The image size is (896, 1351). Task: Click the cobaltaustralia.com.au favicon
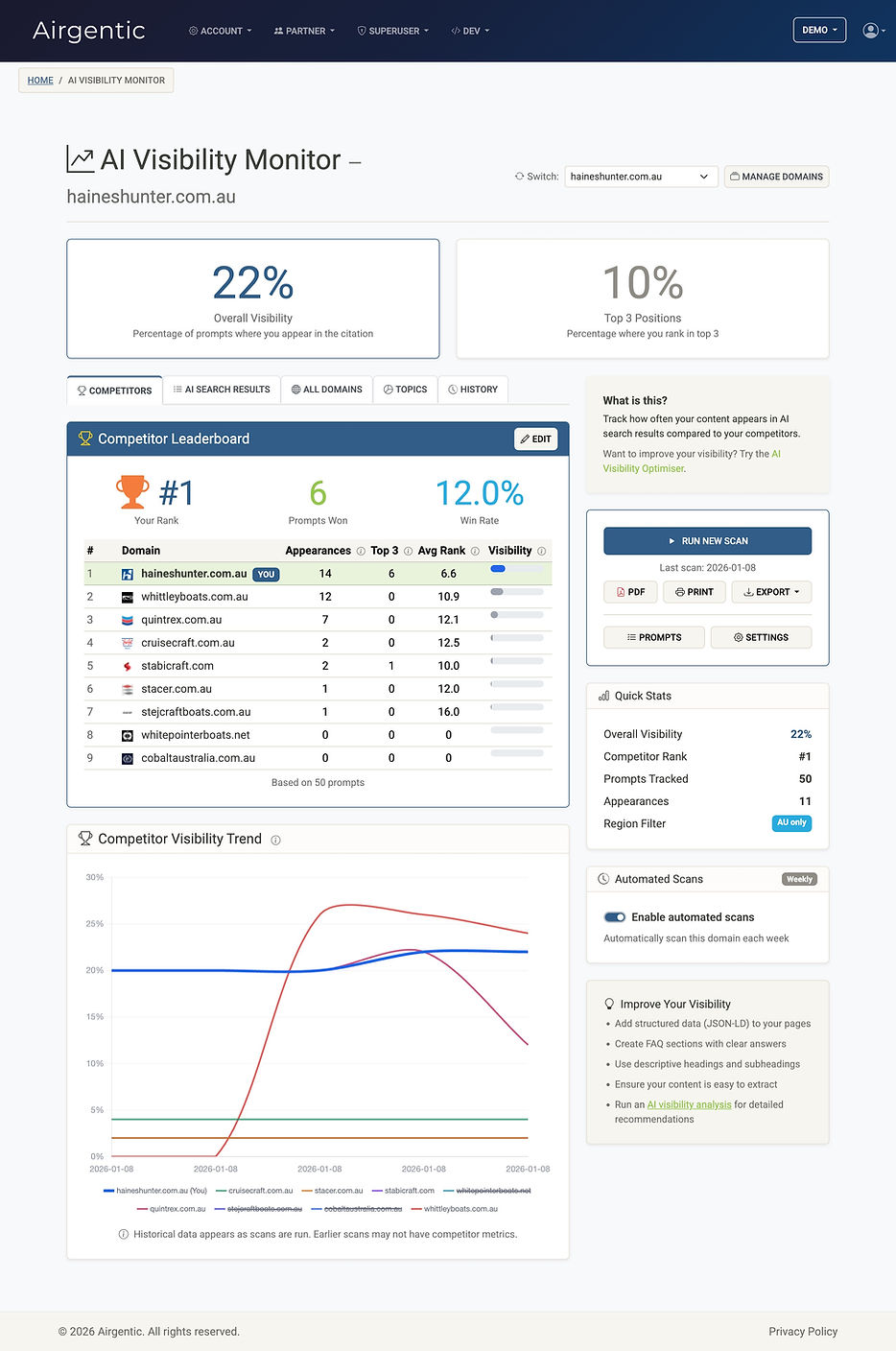[128, 758]
